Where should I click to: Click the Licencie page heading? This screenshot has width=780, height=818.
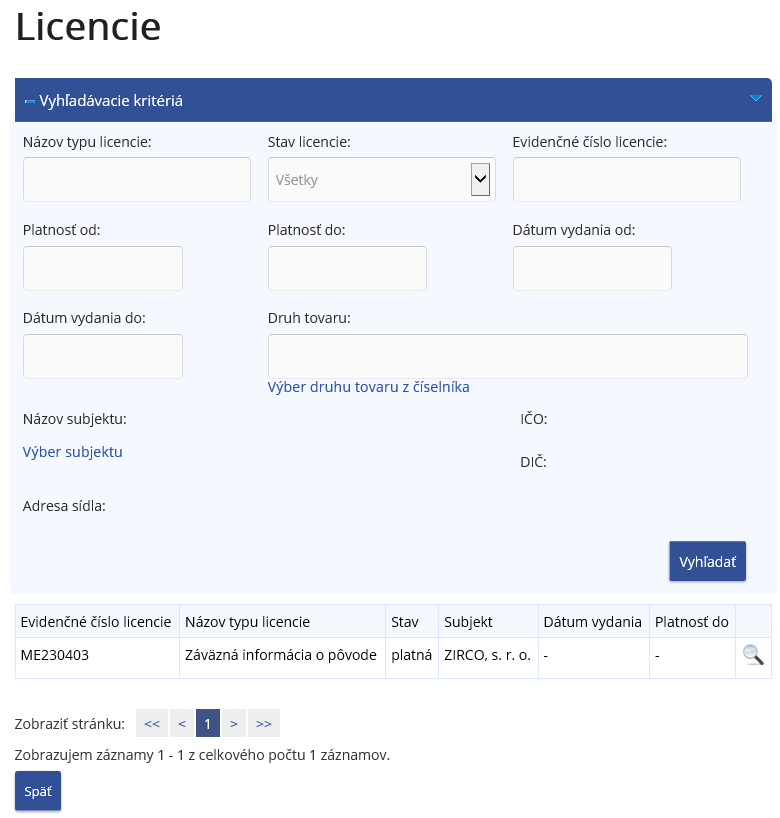pyautogui.click(x=88, y=27)
